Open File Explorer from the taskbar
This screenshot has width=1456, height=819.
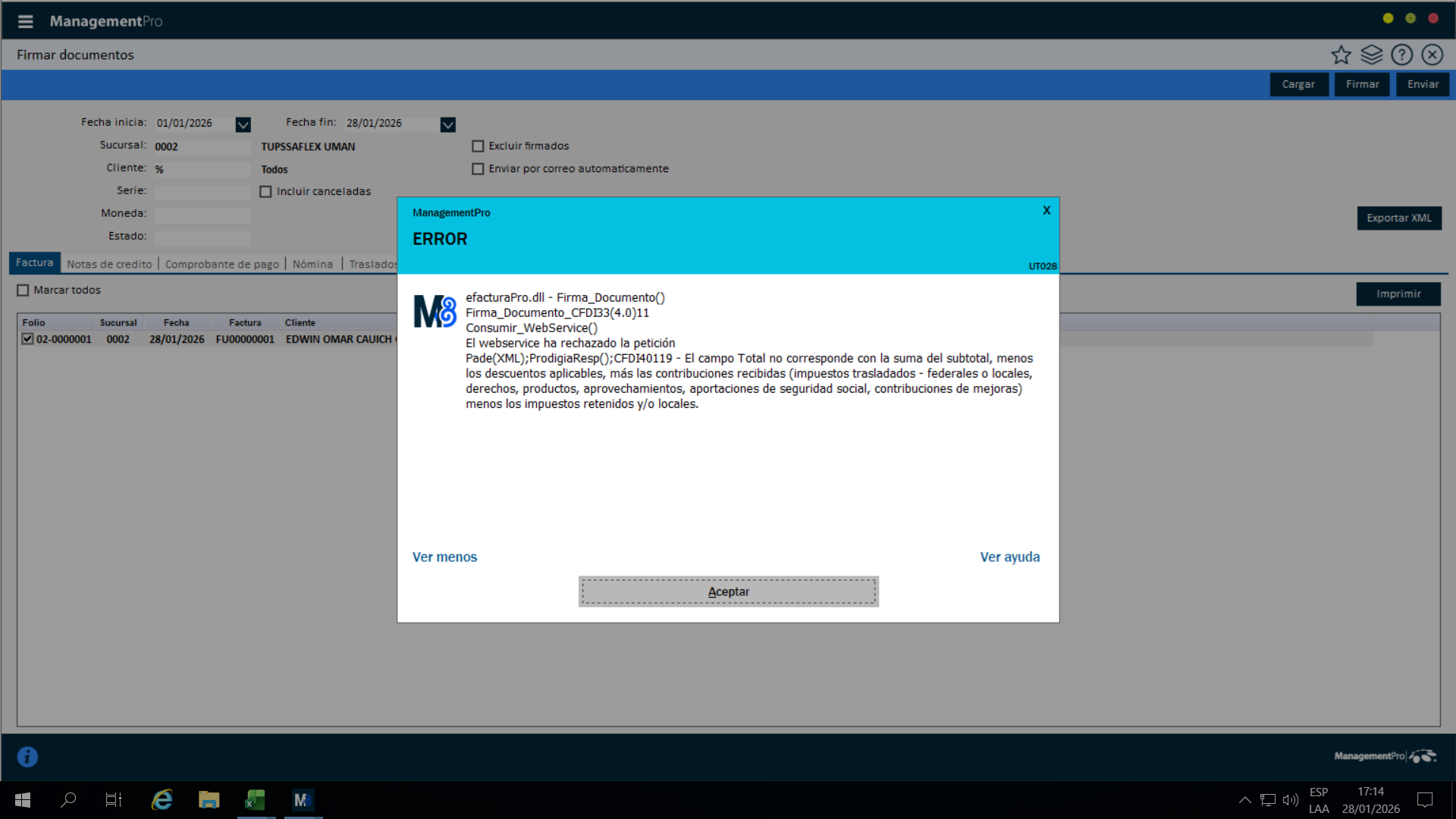point(209,799)
